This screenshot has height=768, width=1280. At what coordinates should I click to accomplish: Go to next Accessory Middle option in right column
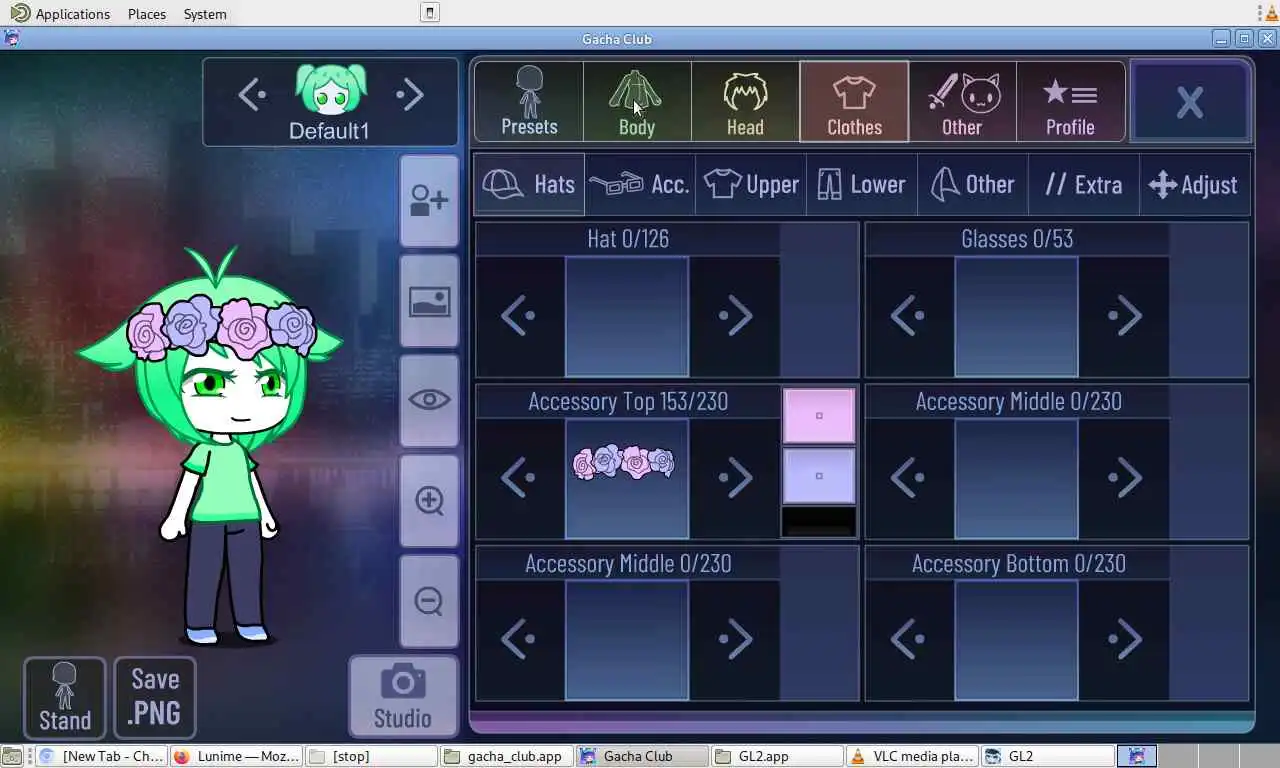coord(1125,478)
